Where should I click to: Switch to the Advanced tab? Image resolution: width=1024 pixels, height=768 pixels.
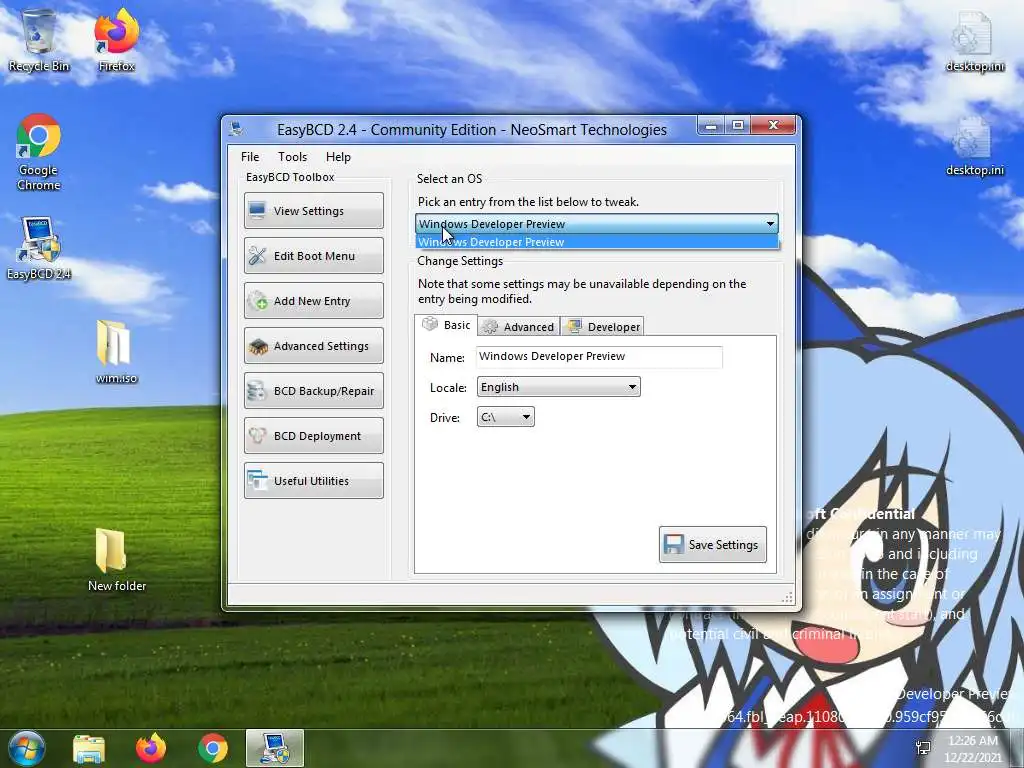(520, 327)
